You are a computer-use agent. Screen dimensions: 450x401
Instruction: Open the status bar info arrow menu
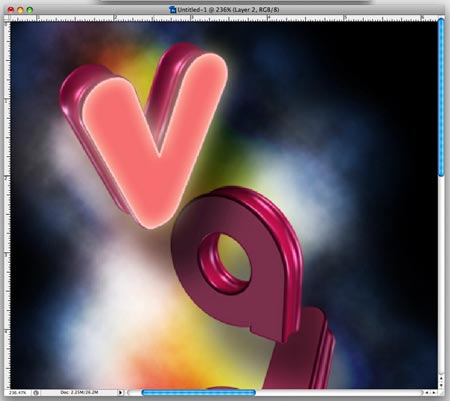coord(120,393)
